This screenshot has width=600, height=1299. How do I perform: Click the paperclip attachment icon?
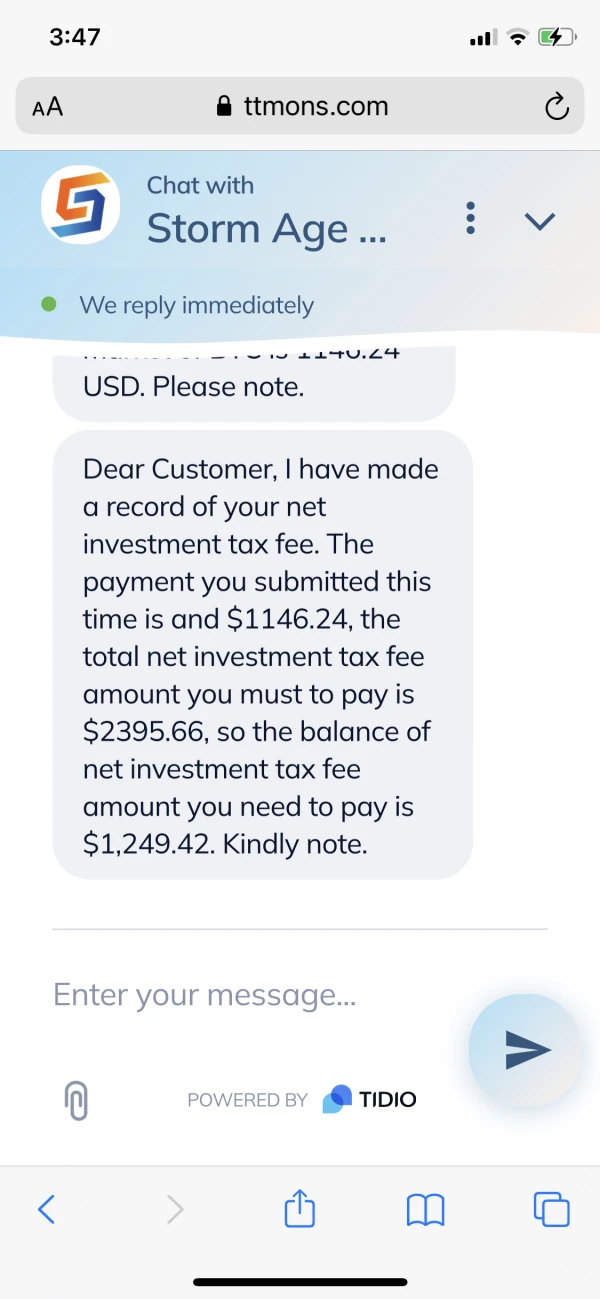click(76, 1100)
